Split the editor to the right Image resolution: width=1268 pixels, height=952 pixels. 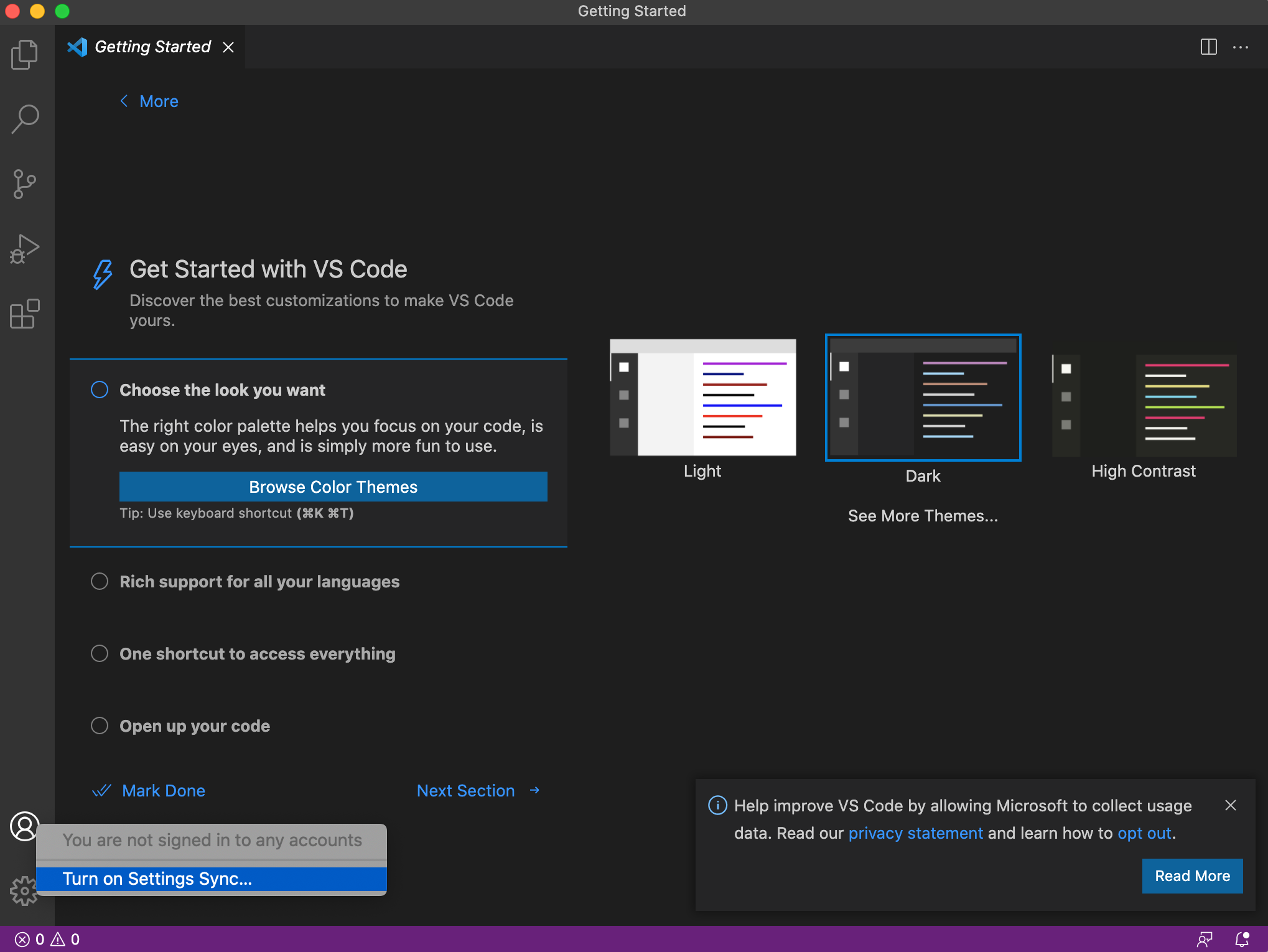1208,47
